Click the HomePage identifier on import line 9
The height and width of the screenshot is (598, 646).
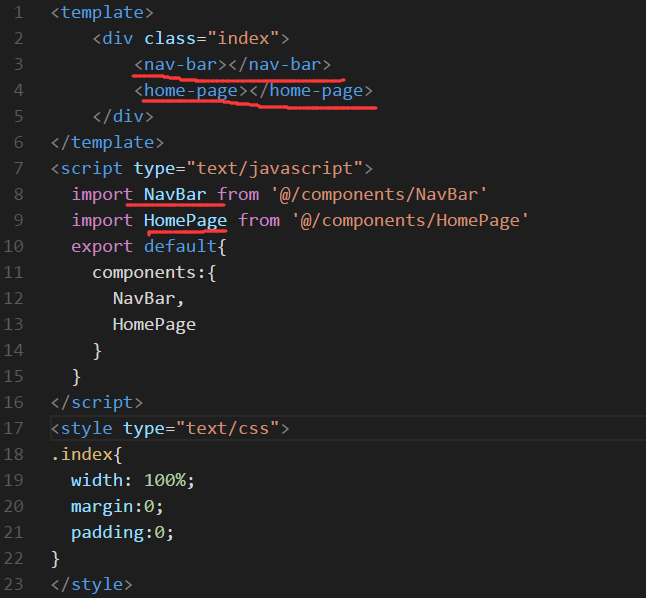pos(185,220)
